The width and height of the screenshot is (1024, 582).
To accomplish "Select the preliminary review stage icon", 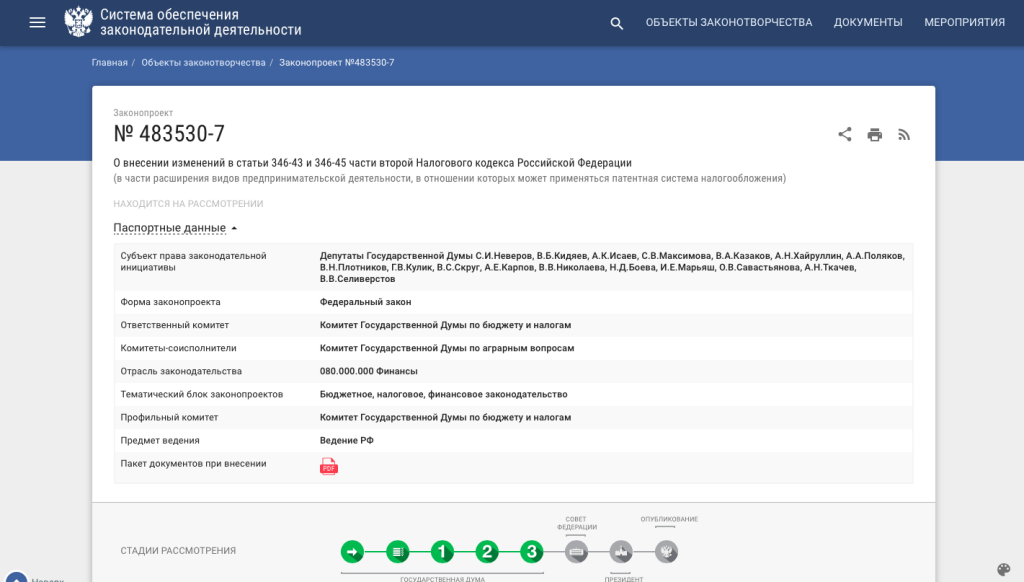I will 398,551.
